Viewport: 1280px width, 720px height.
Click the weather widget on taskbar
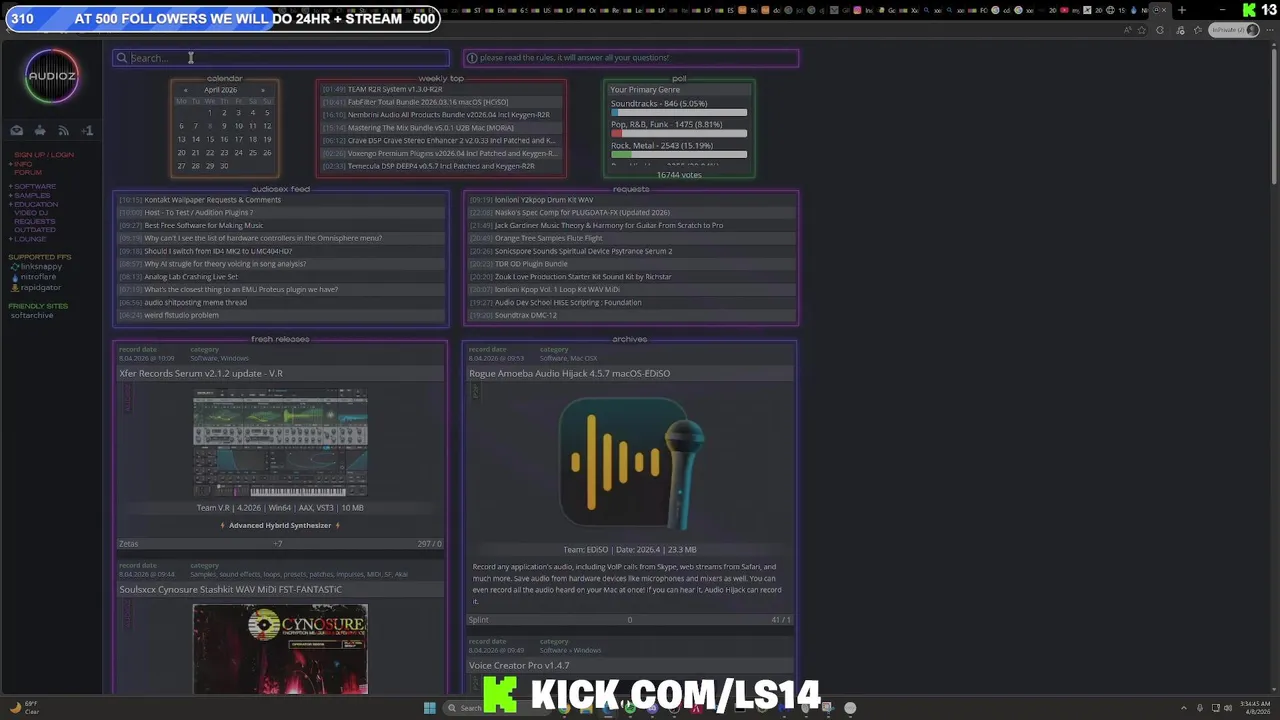26,708
